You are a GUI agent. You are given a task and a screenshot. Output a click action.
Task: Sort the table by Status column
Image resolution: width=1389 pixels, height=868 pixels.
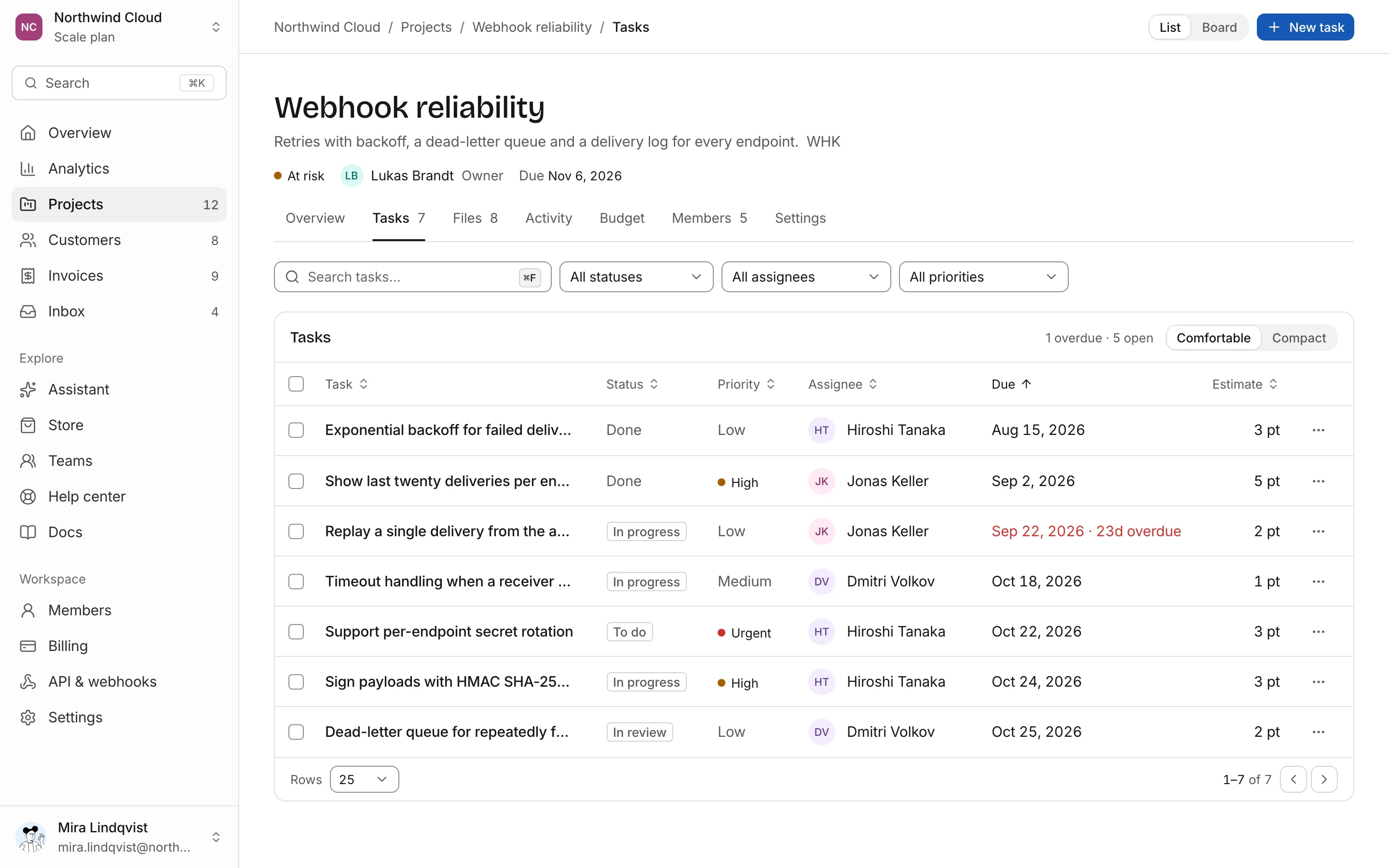click(x=632, y=384)
